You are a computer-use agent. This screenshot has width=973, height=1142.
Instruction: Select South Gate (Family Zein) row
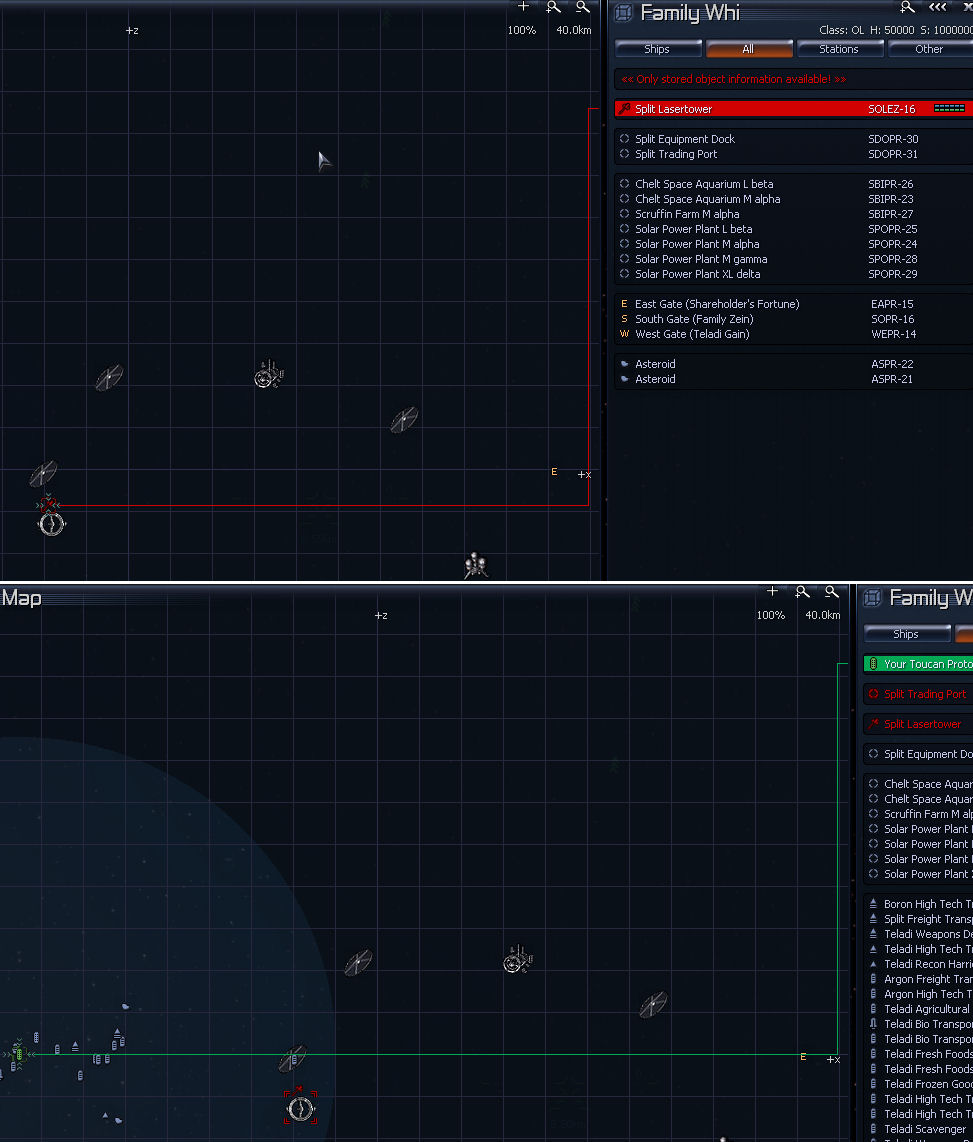click(793, 319)
